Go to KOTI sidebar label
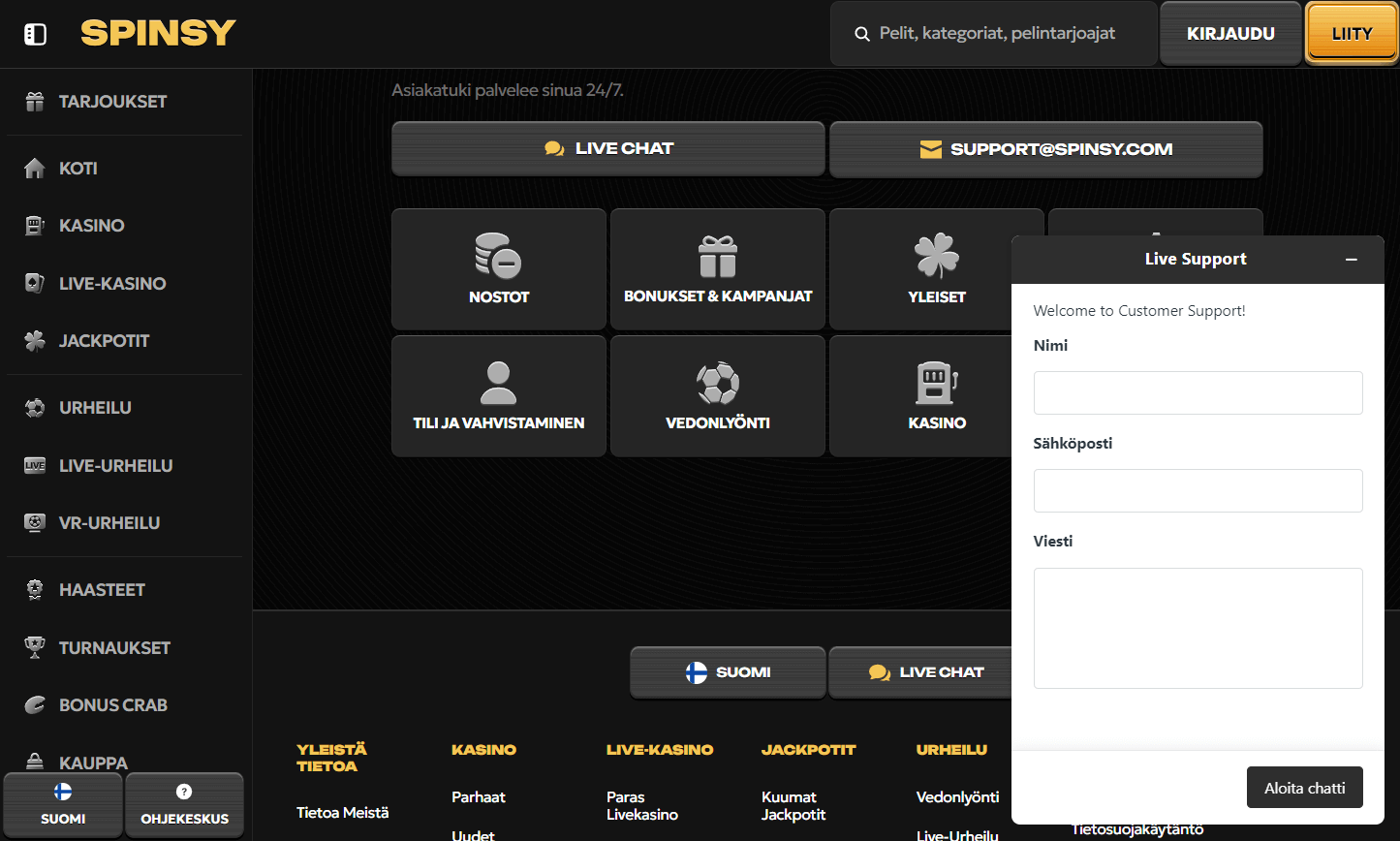The height and width of the screenshot is (841, 1400). [x=78, y=169]
